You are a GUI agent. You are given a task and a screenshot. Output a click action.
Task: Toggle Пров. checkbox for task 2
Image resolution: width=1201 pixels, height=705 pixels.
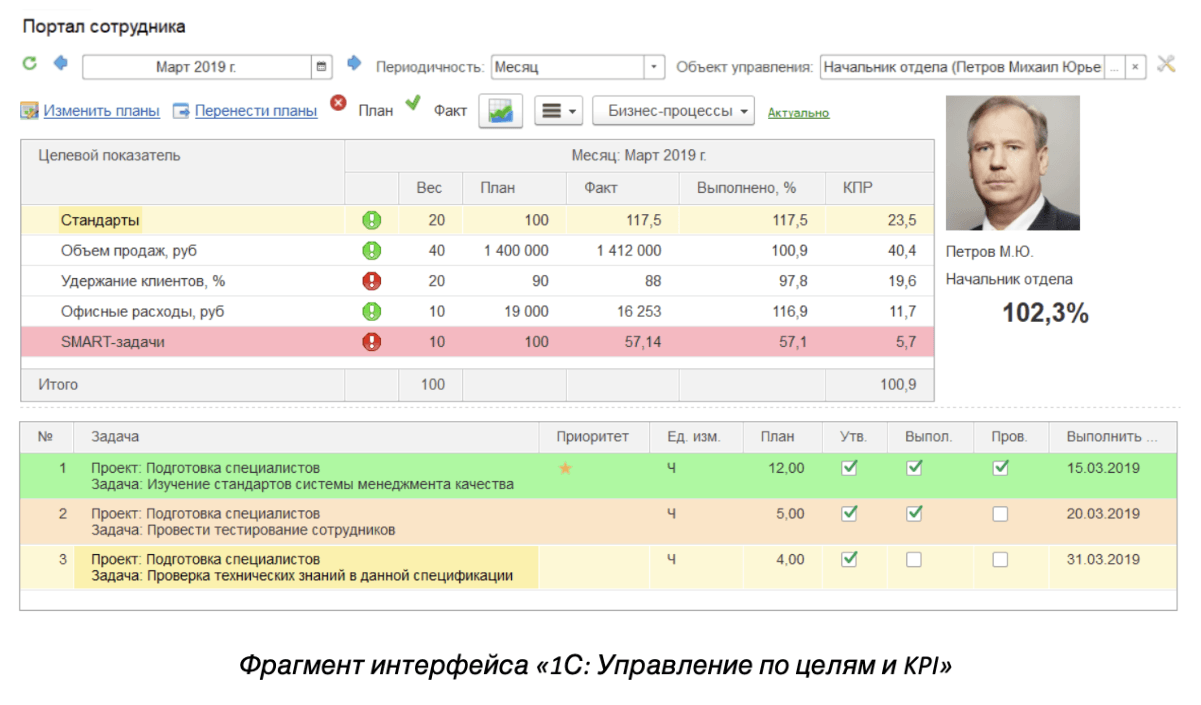tap(1000, 514)
